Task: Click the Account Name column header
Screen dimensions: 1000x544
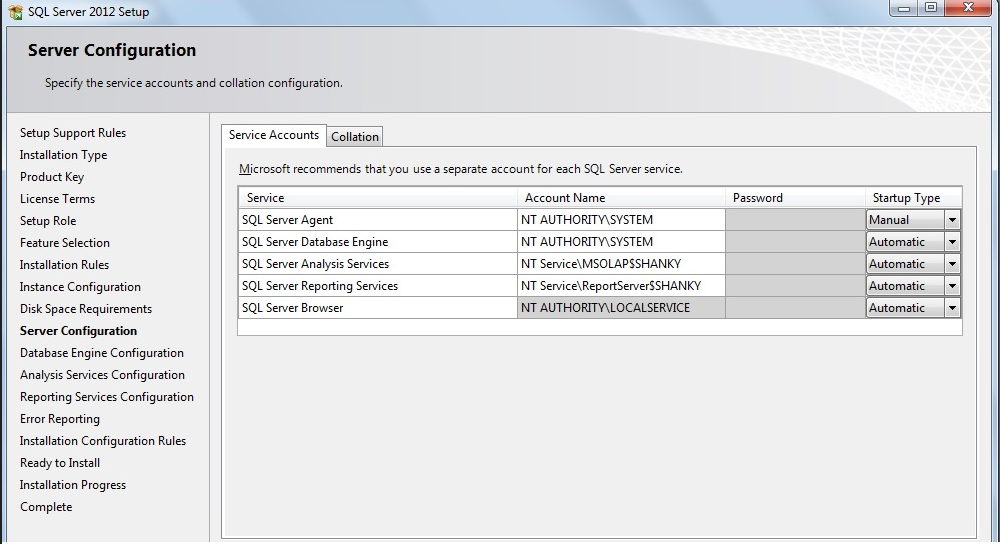Action: (621, 198)
